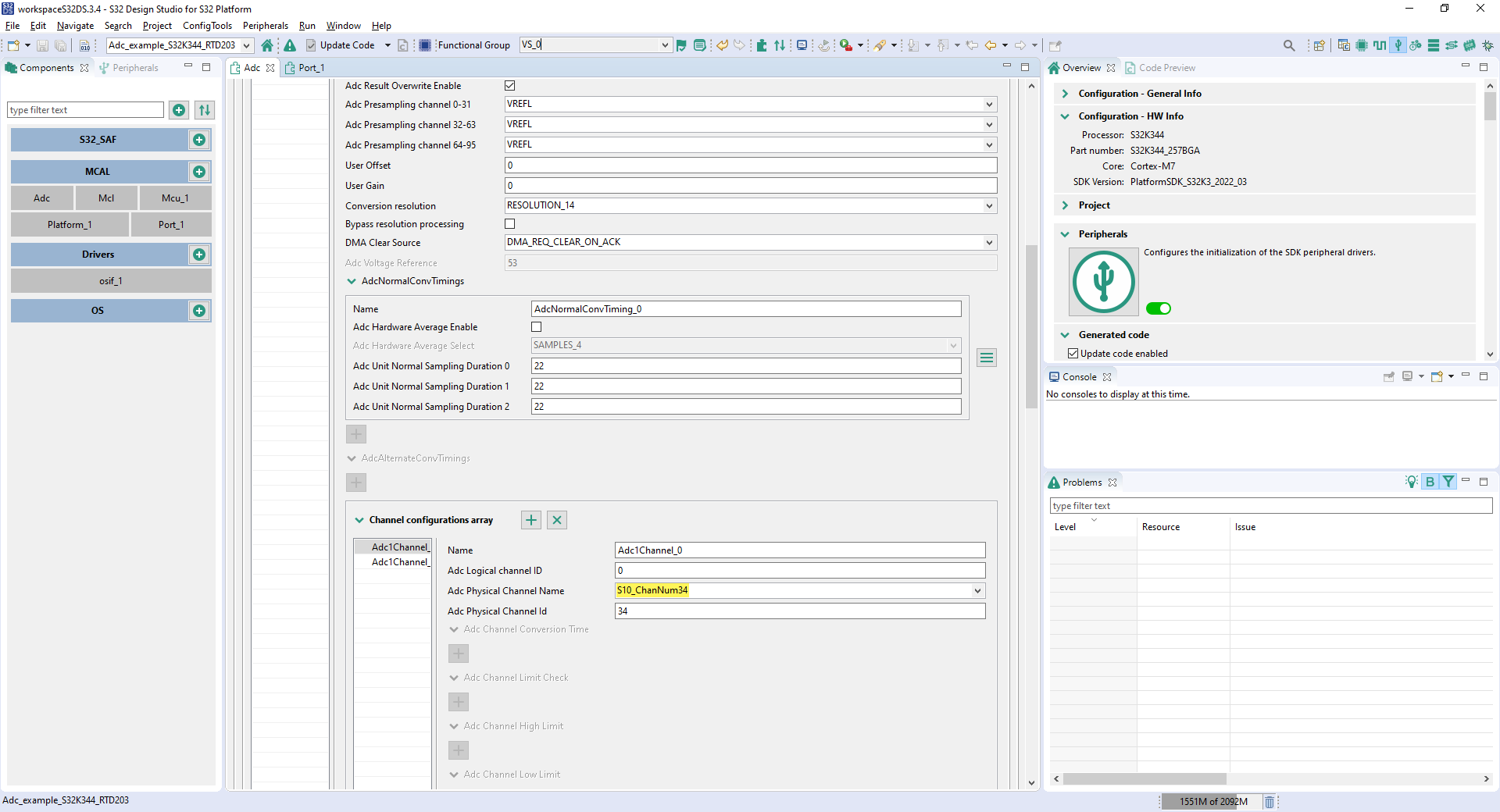This screenshot has width=1500, height=812.
Task: Expand Configuration - General Info section
Action: [1065, 94]
